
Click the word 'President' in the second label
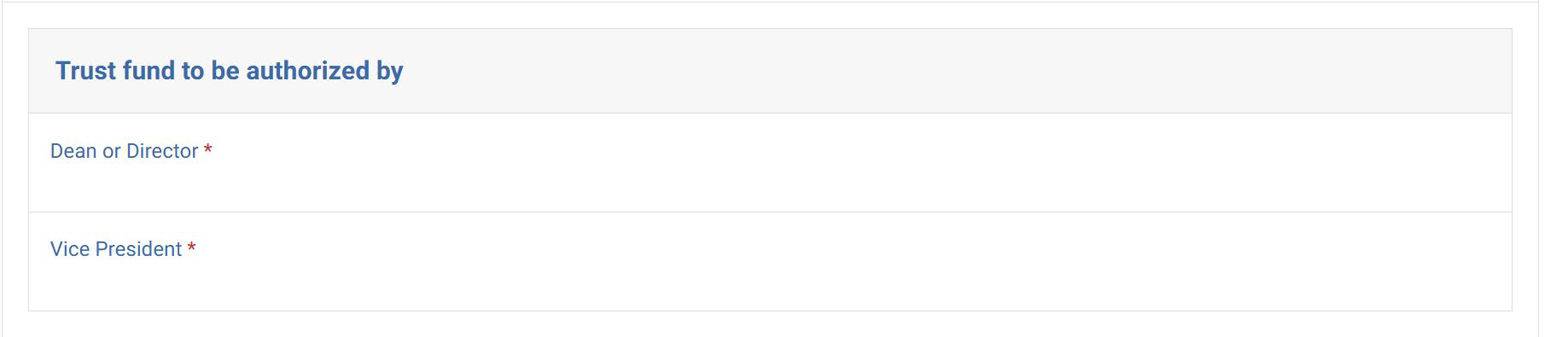point(138,249)
